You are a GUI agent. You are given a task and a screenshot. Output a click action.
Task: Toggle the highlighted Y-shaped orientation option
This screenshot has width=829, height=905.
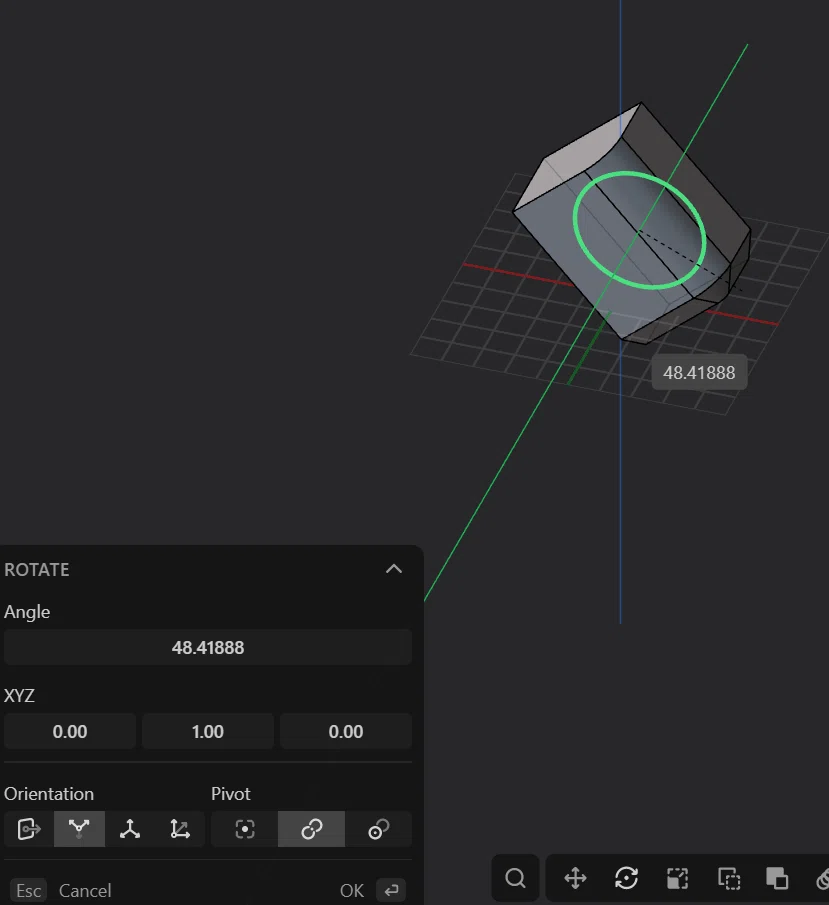[x=79, y=829]
